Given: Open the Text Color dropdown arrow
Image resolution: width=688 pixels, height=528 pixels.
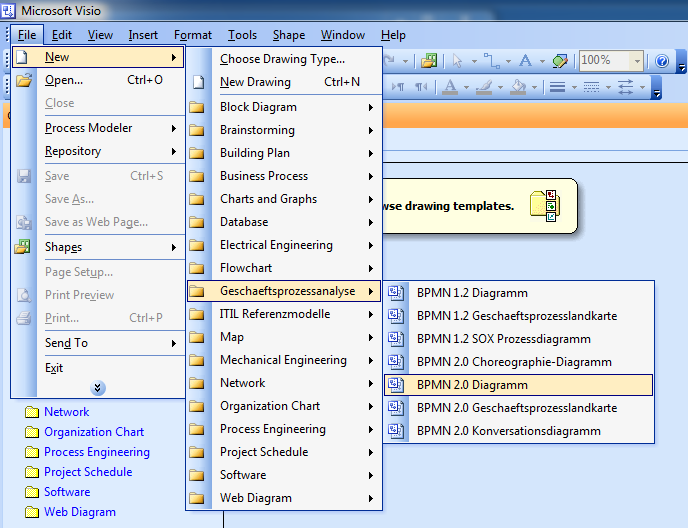Looking at the screenshot, I should coord(466,87).
